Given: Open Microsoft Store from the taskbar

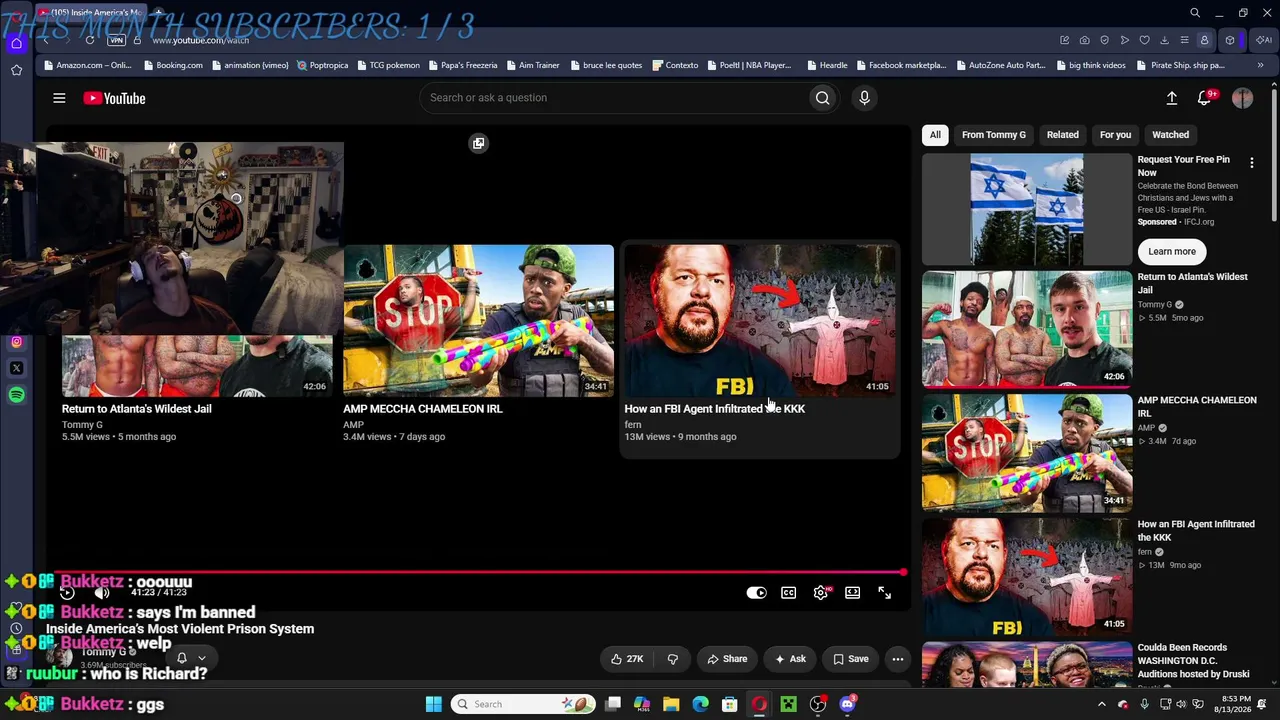Looking at the screenshot, I should (730, 704).
